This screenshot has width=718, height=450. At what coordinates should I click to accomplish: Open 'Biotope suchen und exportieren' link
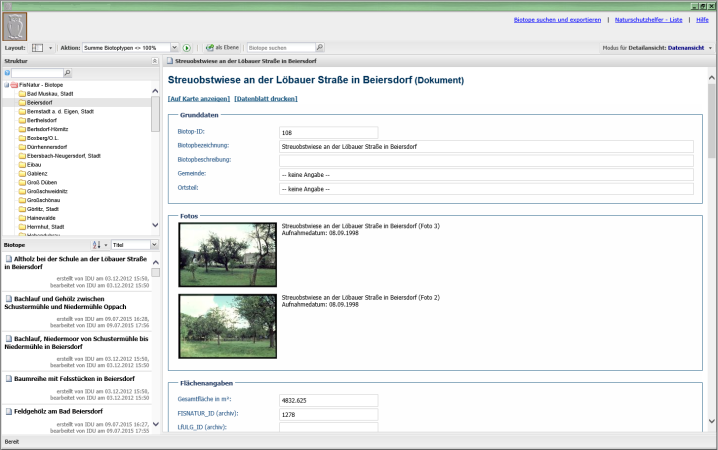click(x=557, y=20)
